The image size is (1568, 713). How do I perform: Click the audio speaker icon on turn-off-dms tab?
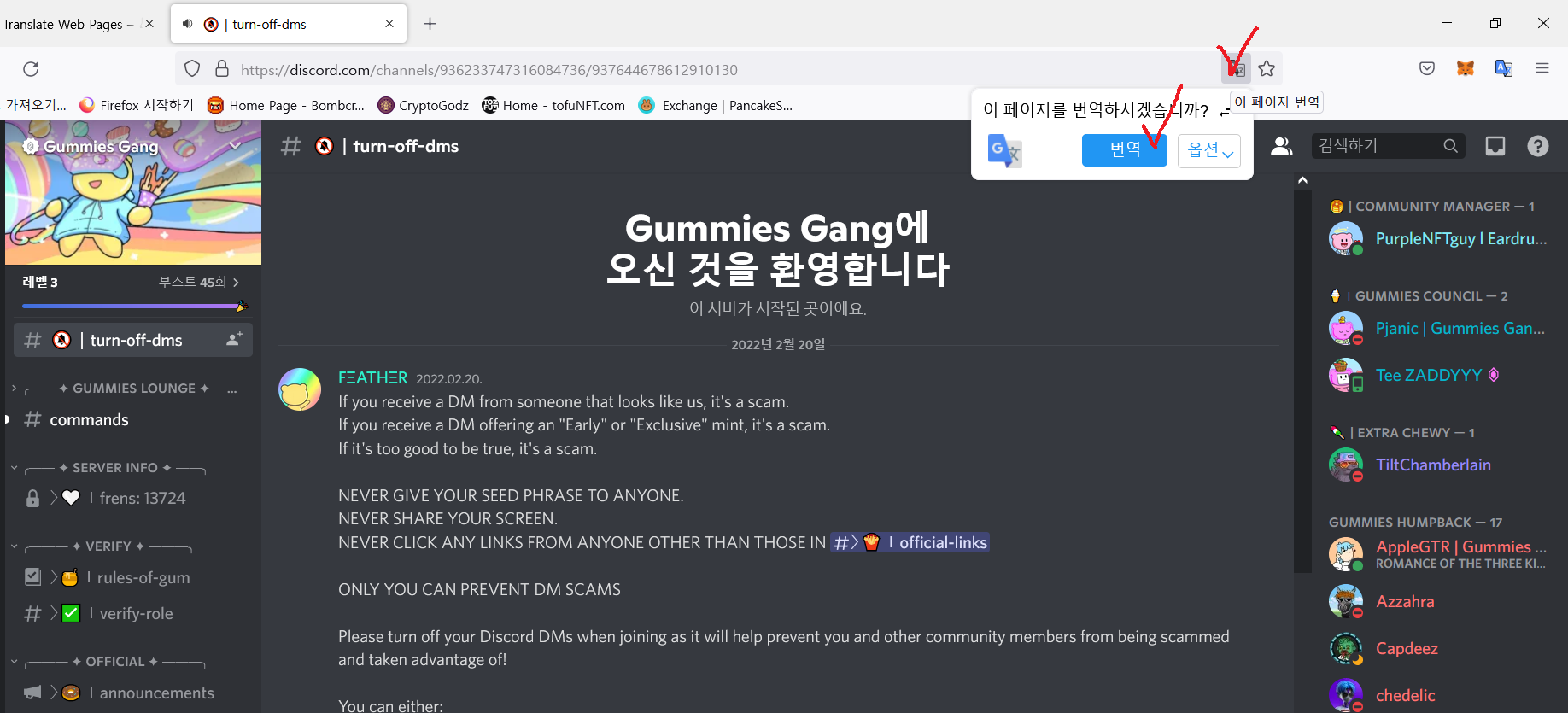click(188, 24)
